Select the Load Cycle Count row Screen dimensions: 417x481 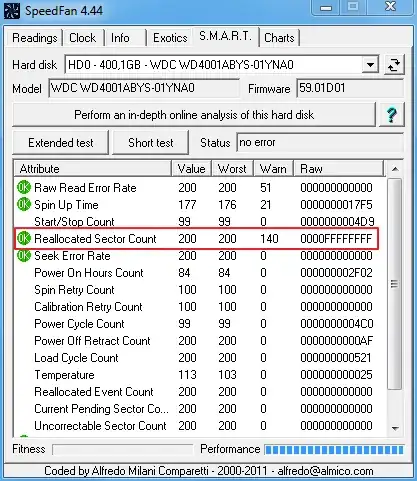point(200,358)
